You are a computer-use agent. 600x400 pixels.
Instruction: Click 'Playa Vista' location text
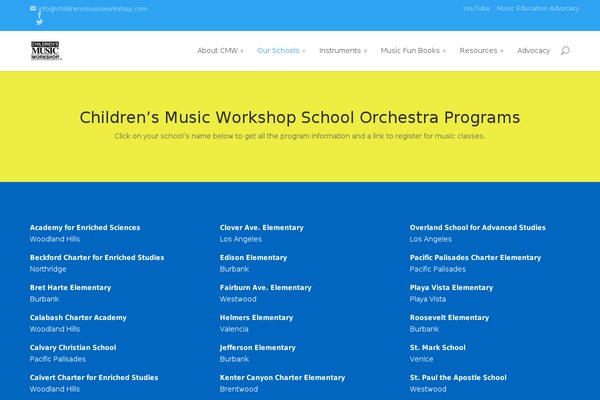coord(427,299)
